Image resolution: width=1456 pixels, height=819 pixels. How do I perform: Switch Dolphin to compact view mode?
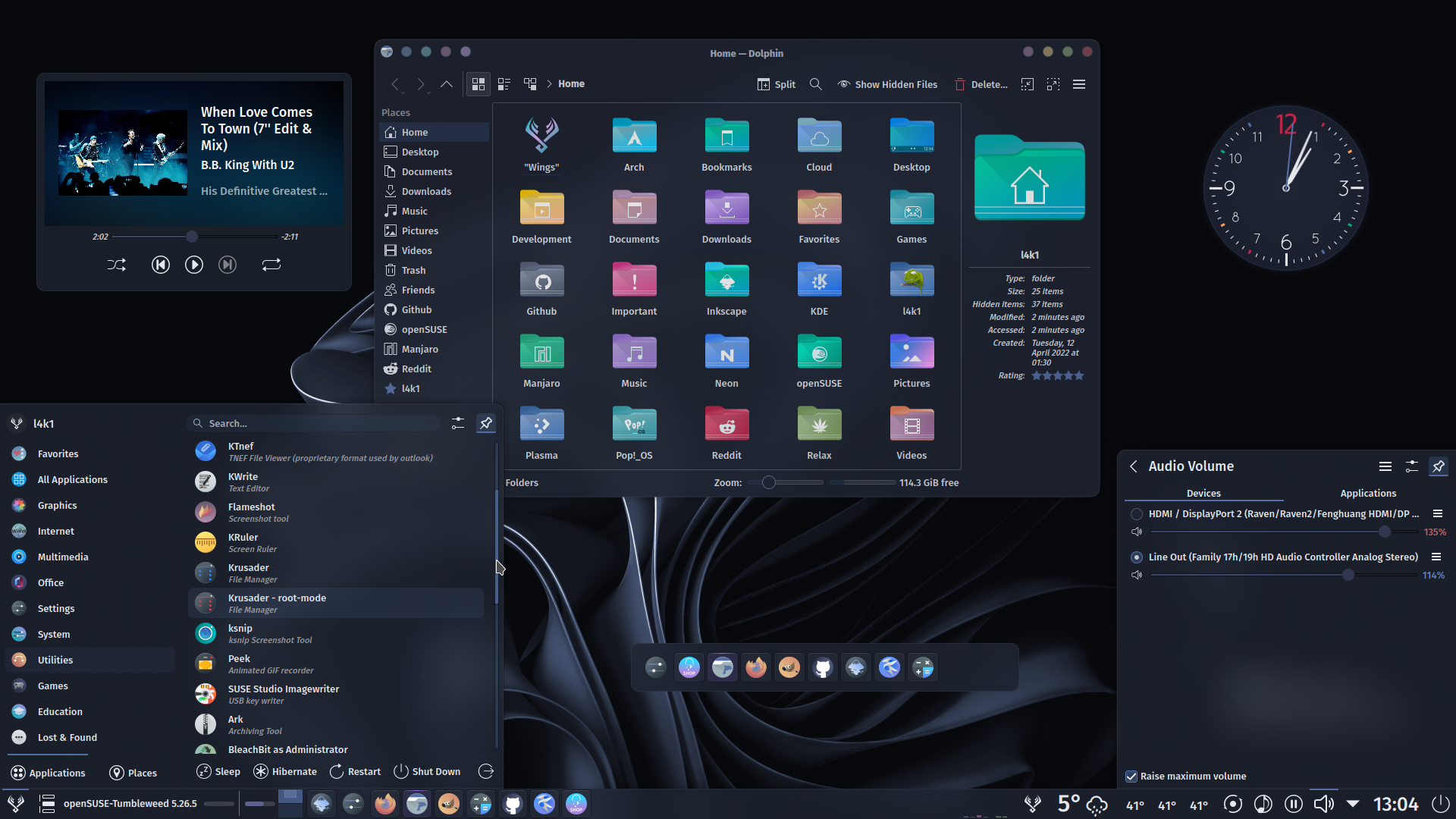click(504, 84)
